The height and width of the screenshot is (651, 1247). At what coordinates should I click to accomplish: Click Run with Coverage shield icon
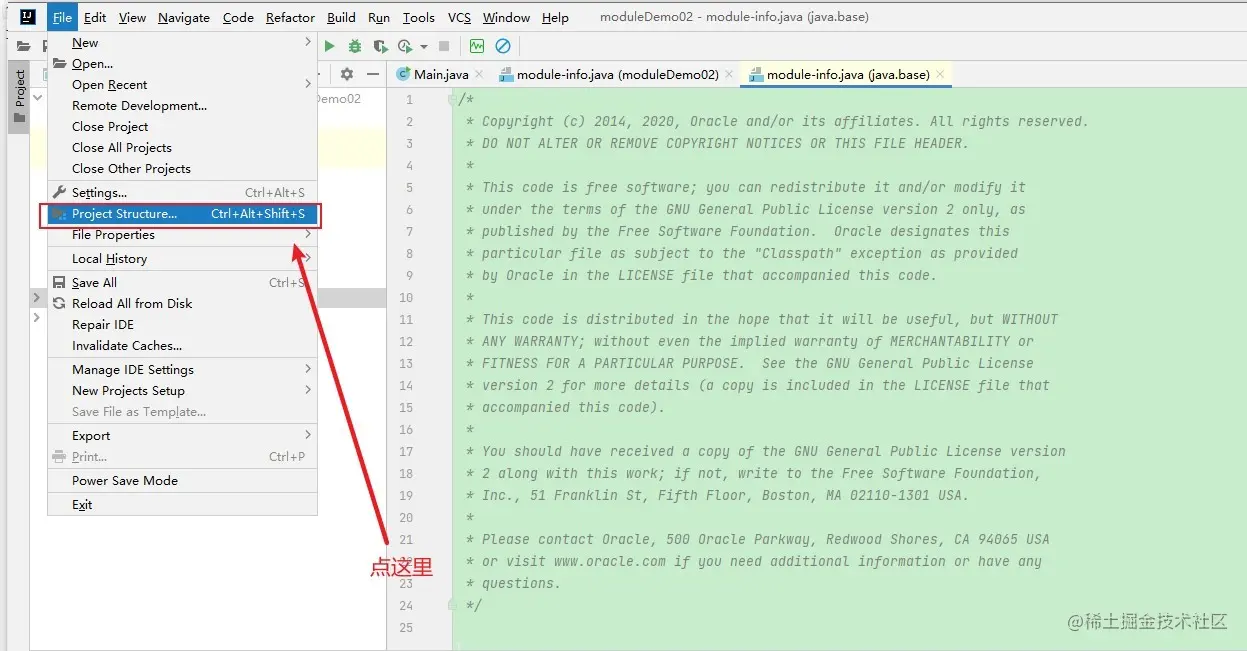(380, 46)
